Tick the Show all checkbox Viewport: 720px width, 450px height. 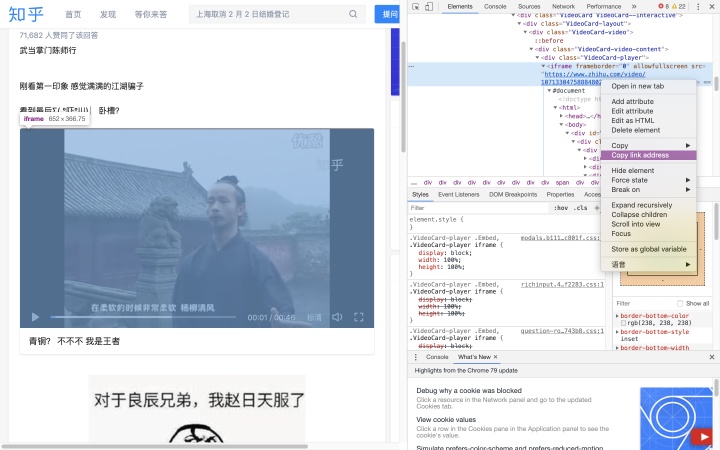680,304
